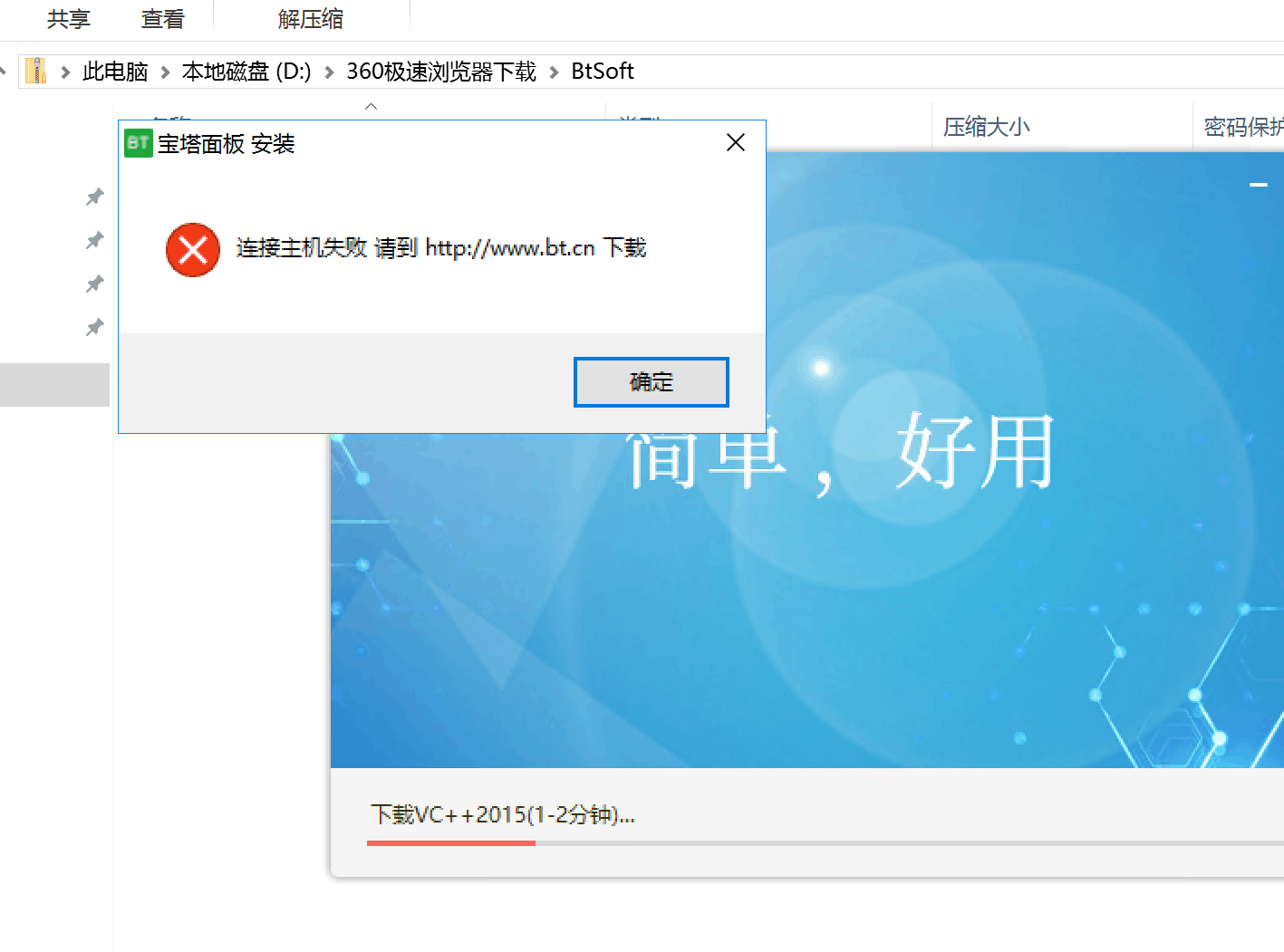Open the 共享 ribbon tab
Viewport: 1284px width, 952px height.
pos(69,19)
